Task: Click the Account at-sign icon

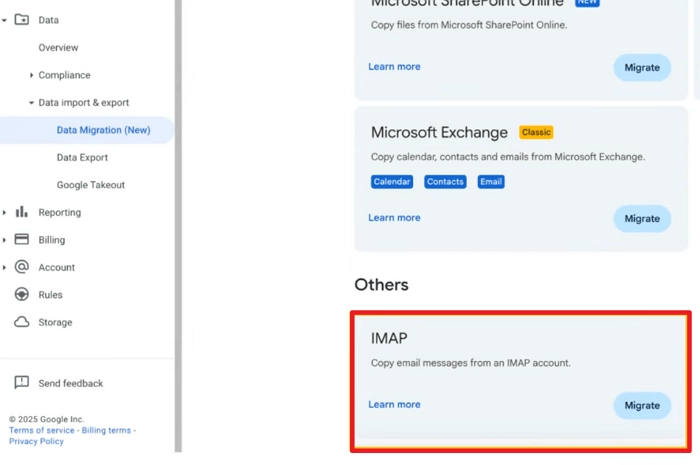Action: (x=21, y=267)
